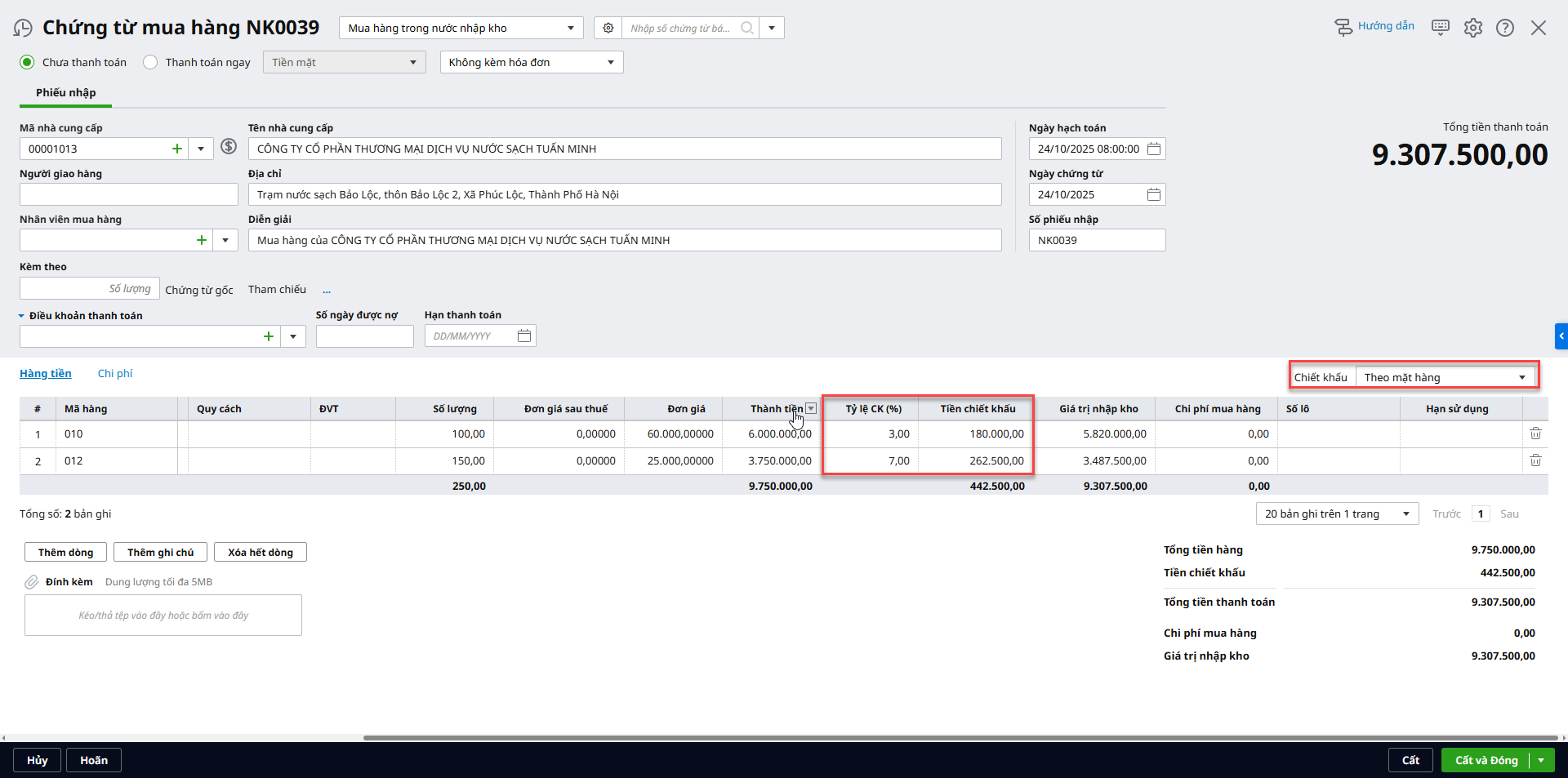Open the keyboard shortcuts icon

[x=1440, y=28]
